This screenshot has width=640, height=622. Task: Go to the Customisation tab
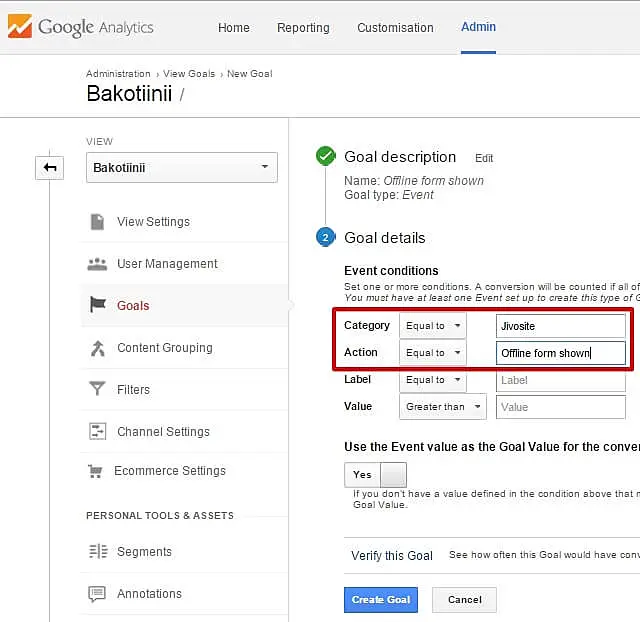pos(395,28)
